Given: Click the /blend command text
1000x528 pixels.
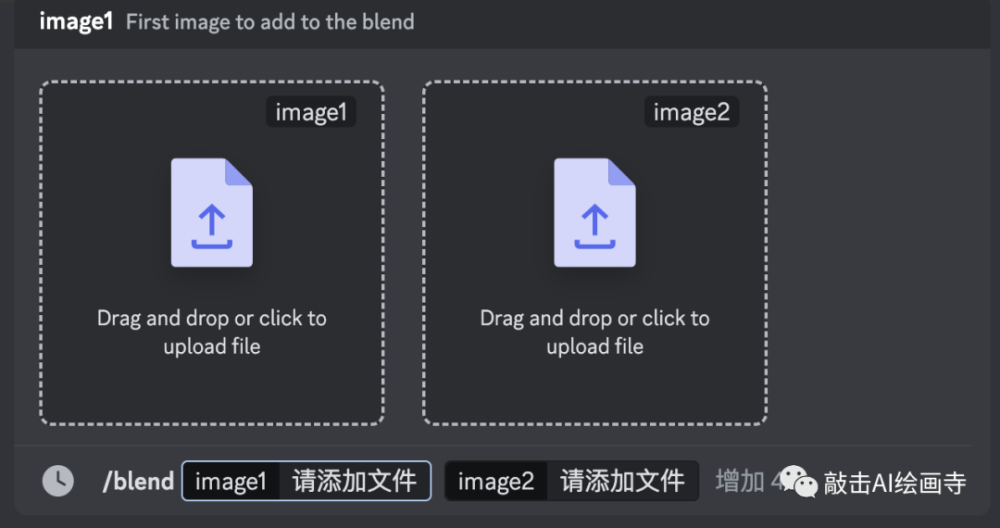Looking at the screenshot, I should click(x=138, y=481).
